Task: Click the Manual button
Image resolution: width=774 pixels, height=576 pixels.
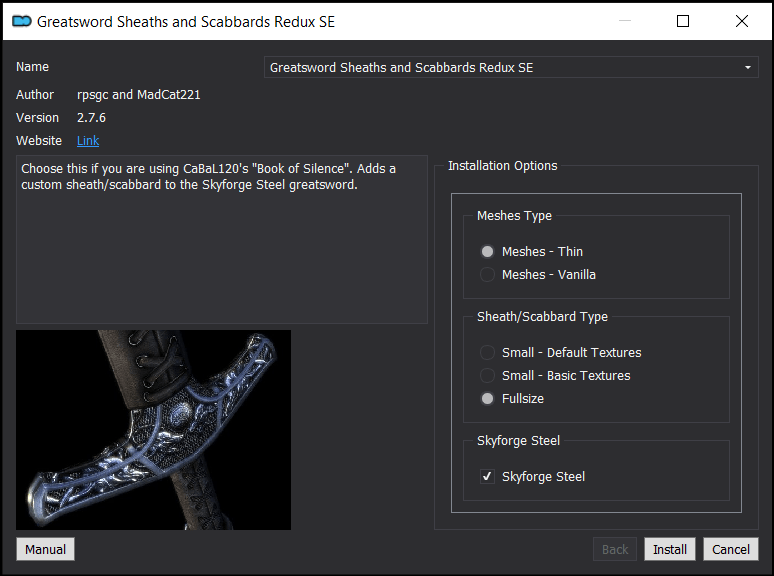Action: 45,549
